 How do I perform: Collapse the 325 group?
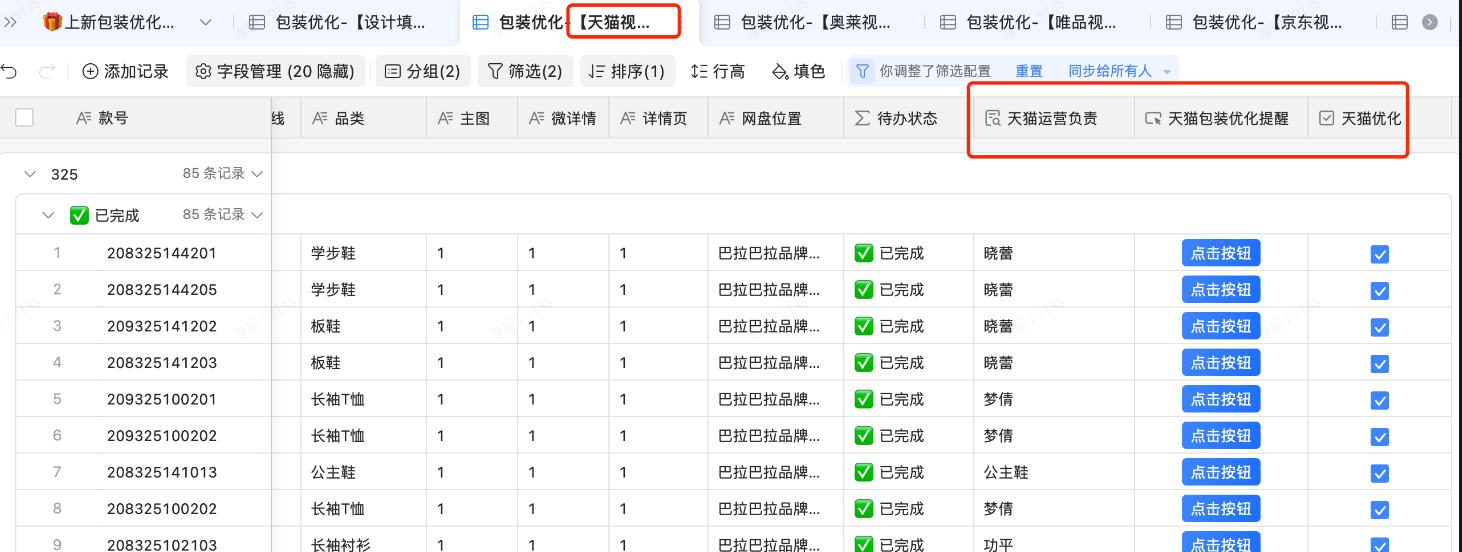pyautogui.click(x=29, y=174)
